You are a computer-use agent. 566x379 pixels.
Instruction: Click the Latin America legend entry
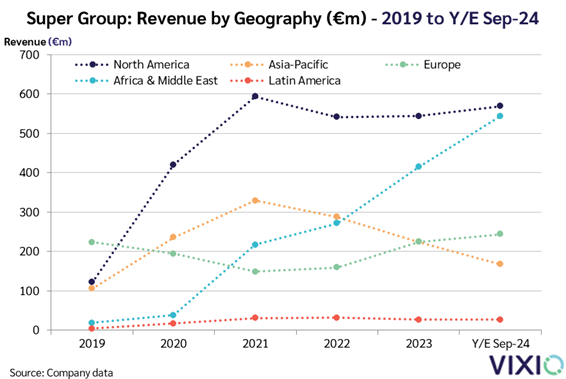tap(285, 80)
